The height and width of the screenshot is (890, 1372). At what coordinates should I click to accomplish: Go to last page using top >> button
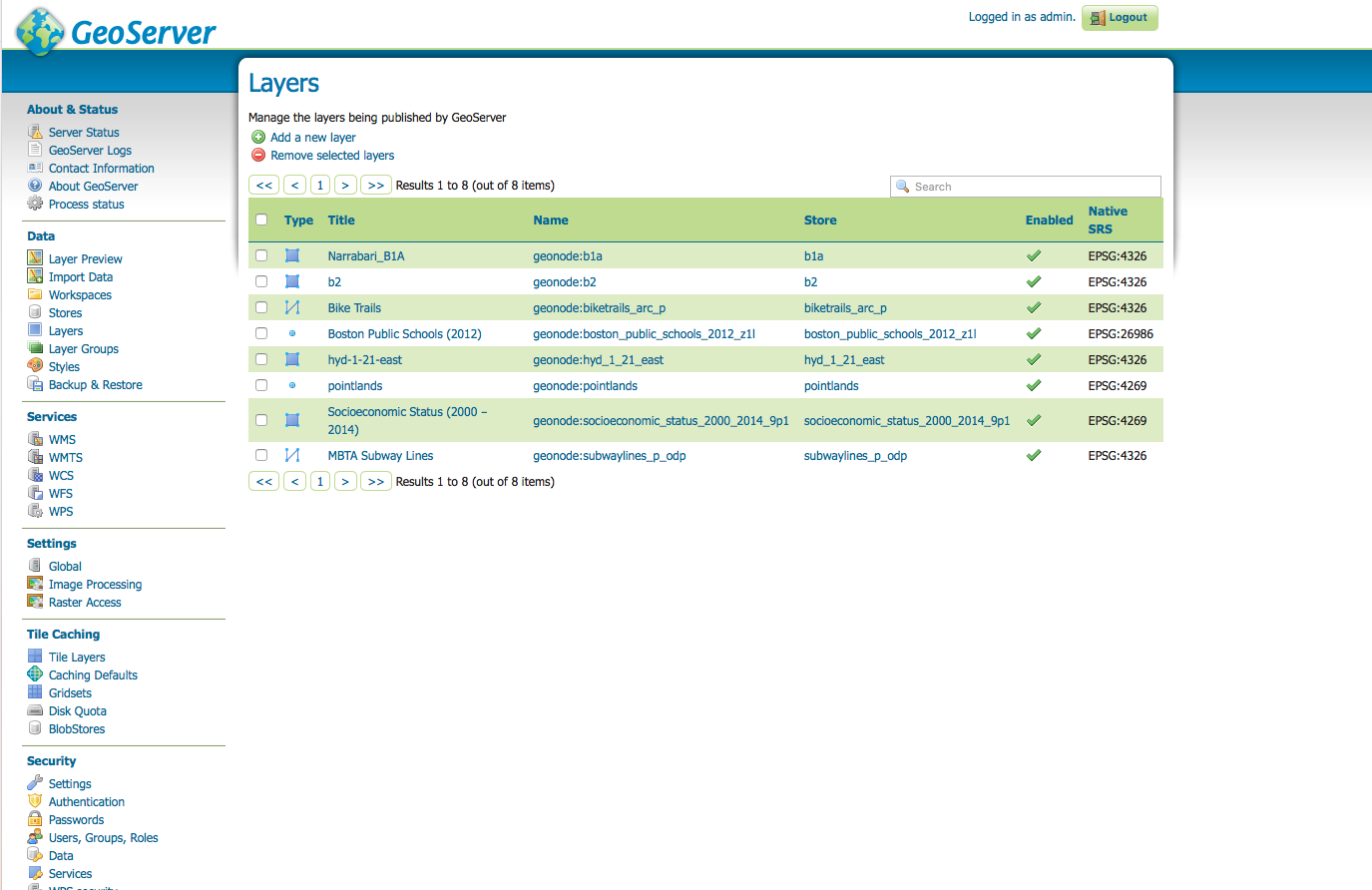(376, 185)
